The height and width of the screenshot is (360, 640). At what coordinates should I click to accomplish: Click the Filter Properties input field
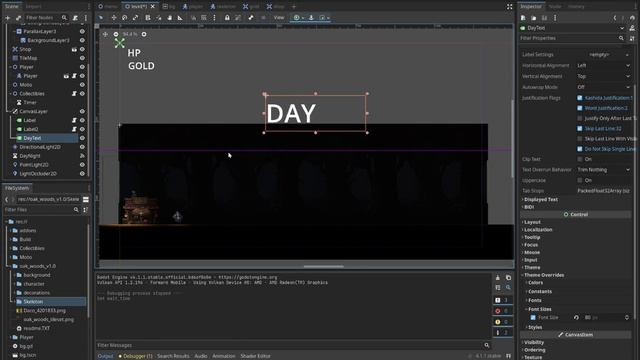click(x=572, y=38)
